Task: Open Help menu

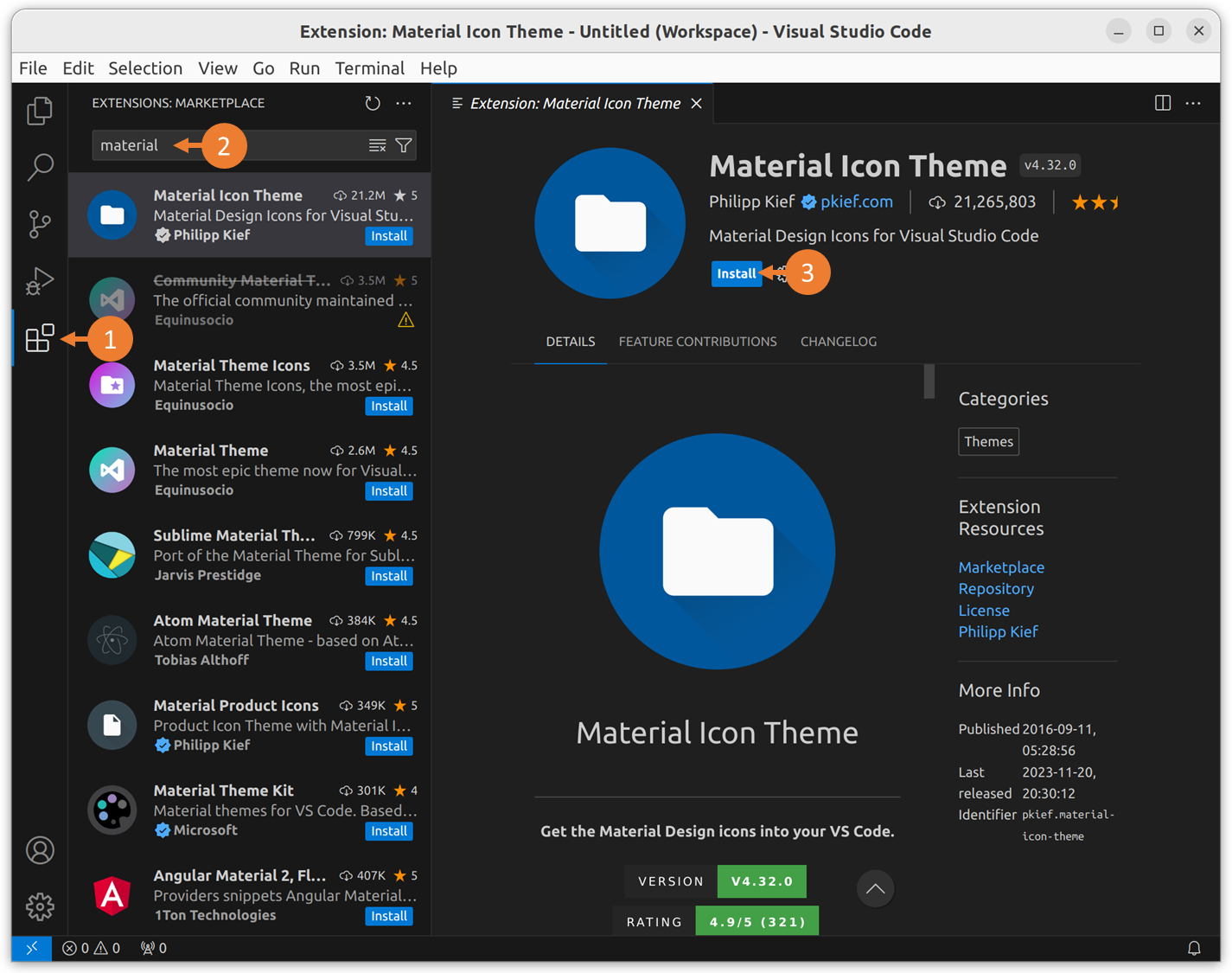Action: [438, 68]
